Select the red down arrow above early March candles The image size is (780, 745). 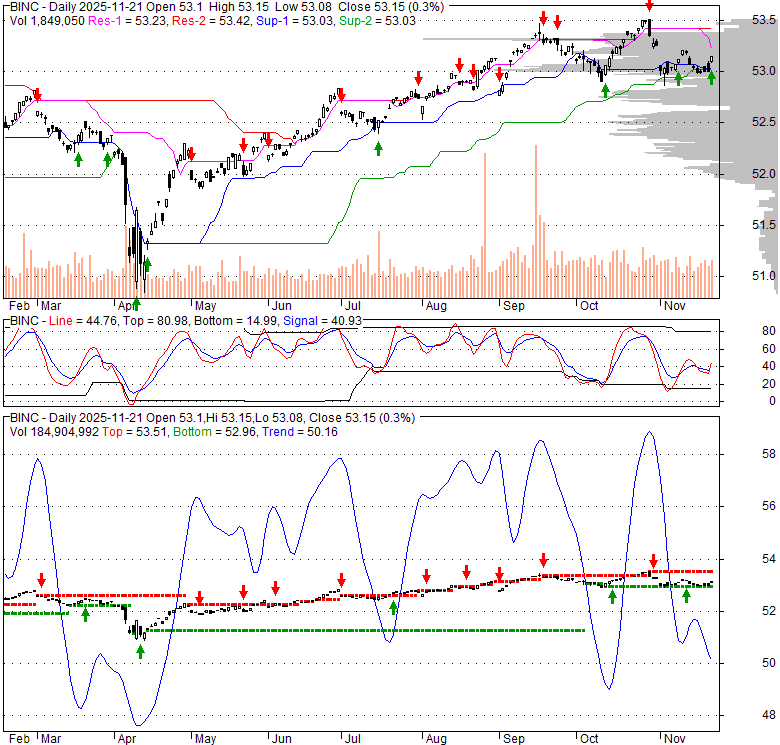click(x=38, y=95)
